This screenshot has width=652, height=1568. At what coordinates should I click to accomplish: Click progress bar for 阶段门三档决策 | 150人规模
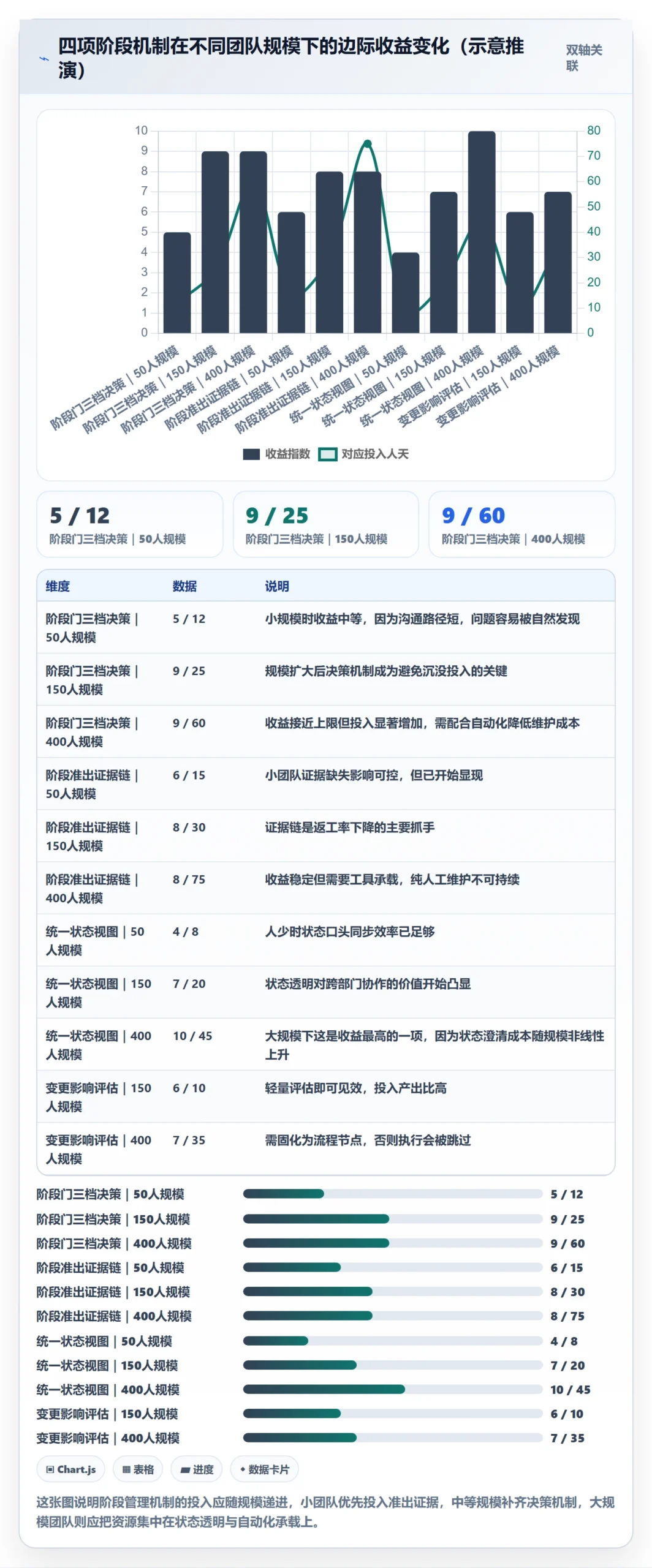click(x=393, y=1219)
